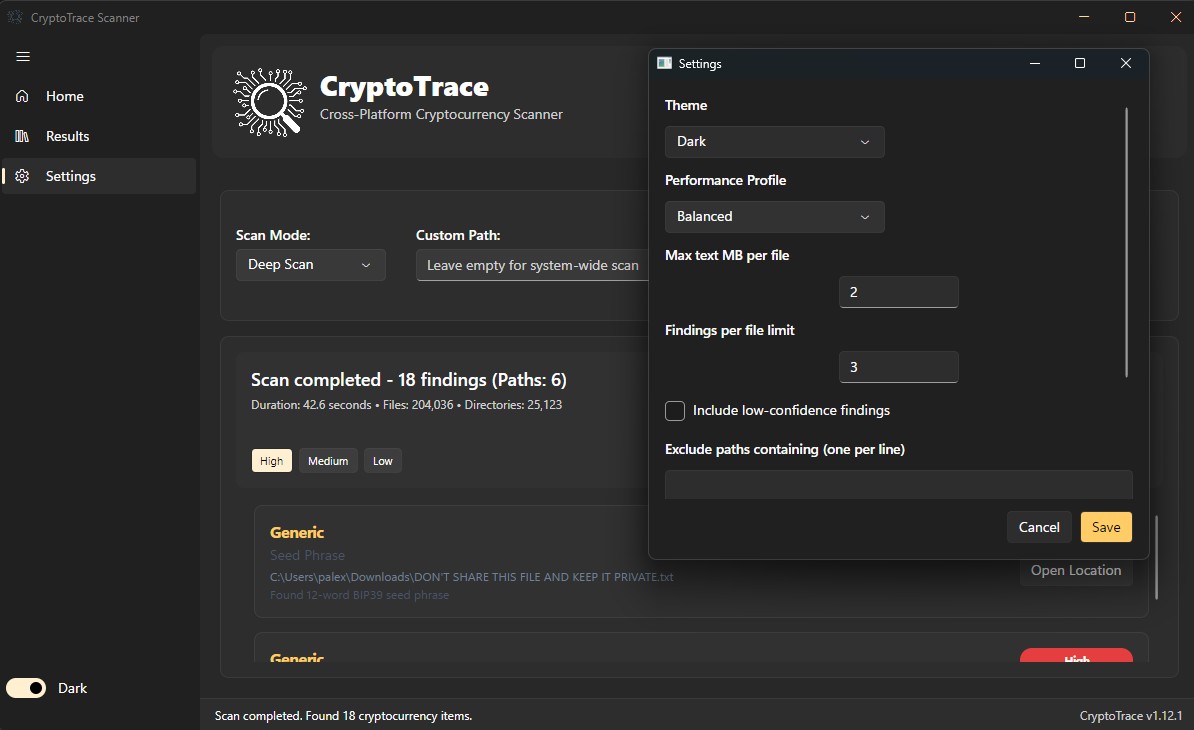Viewport: 1194px width, 730px height.
Task: Save the settings changes
Action: pyautogui.click(x=1106, y=527)
